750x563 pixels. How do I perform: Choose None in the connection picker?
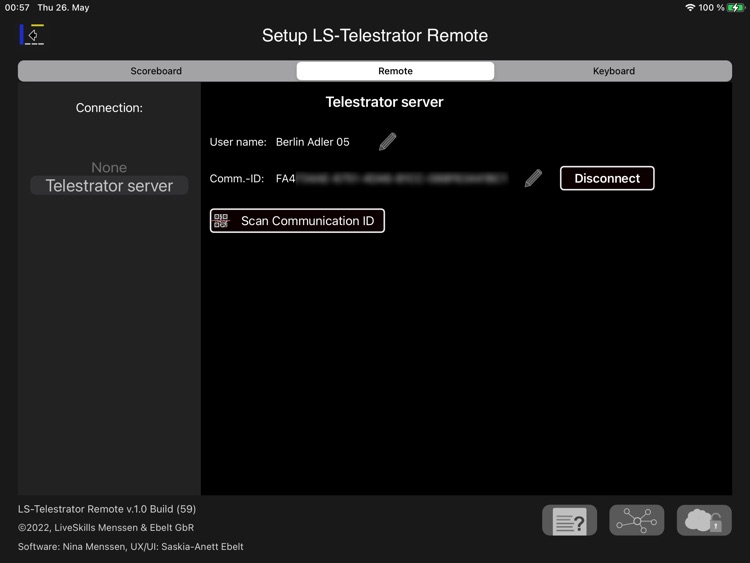tap(109, 167)
